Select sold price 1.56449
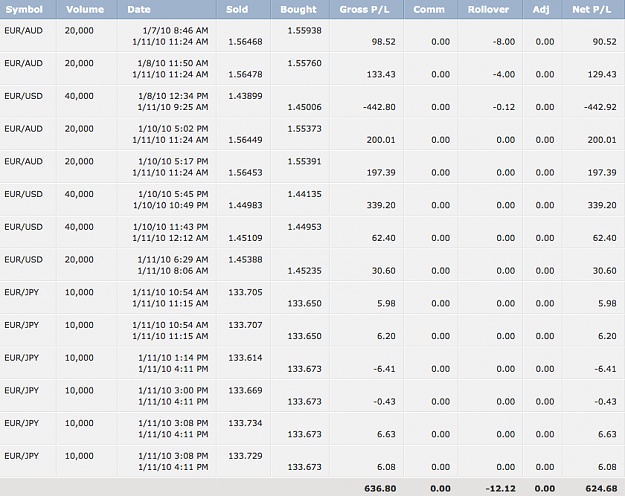Screen dimensions: 625x496 245,140
